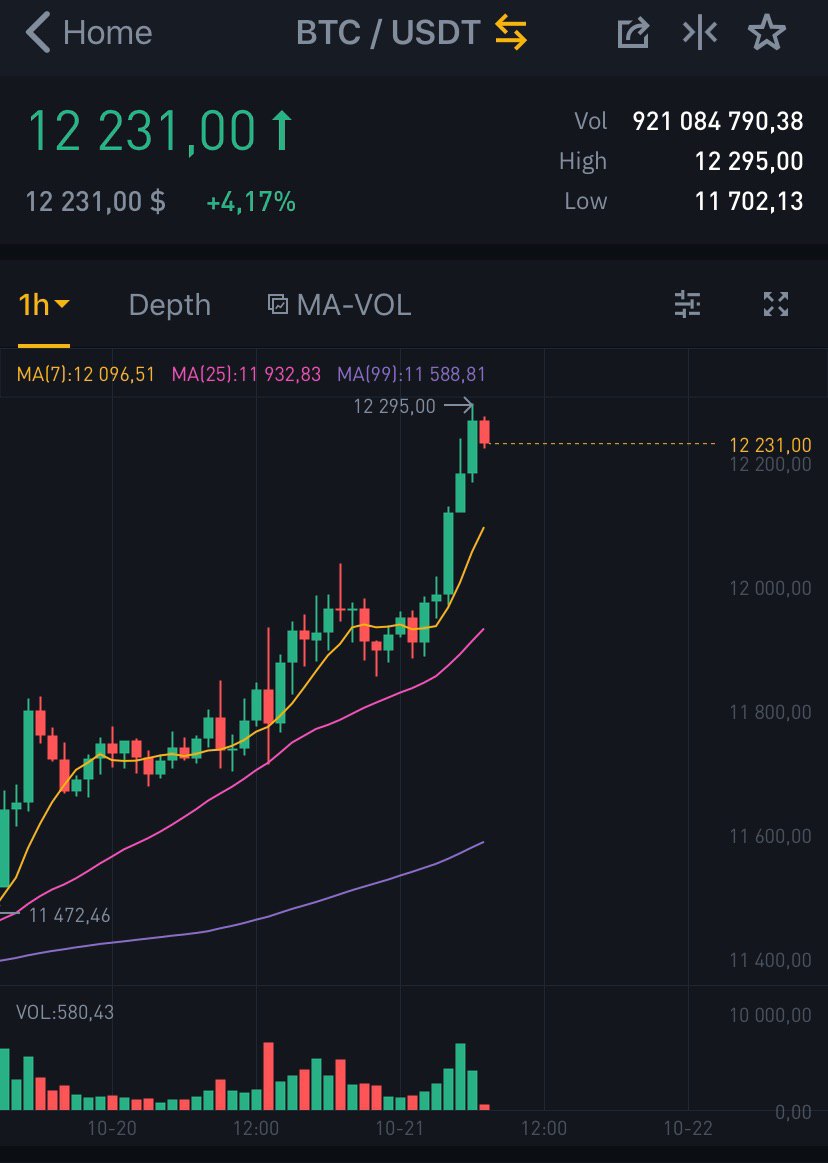Select the MA(25) indicator value label
The height and width of the screenshot is (1163, 828).
tap(247, 374)
